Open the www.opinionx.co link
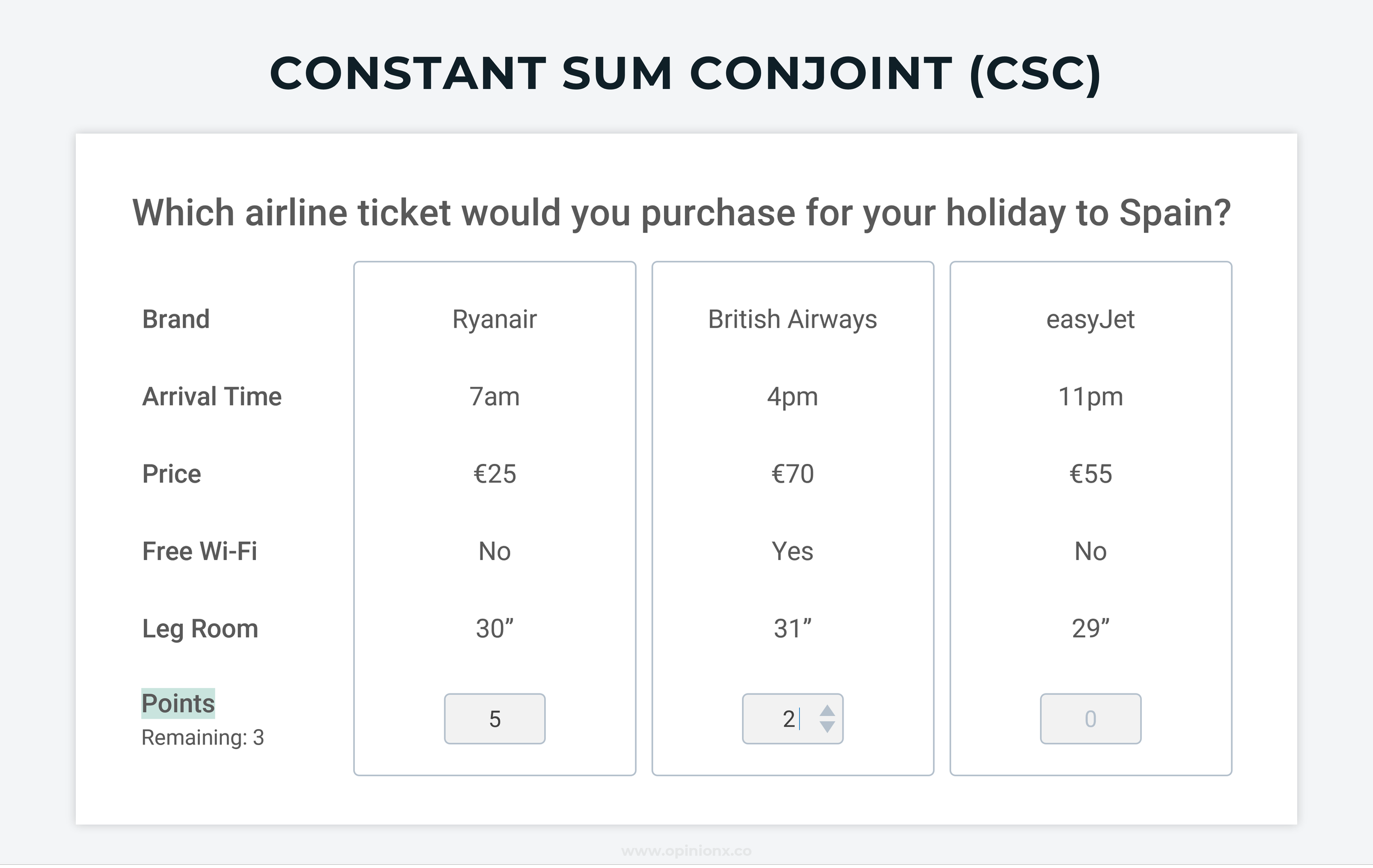 pyautogui.click(x=686, y=852)
